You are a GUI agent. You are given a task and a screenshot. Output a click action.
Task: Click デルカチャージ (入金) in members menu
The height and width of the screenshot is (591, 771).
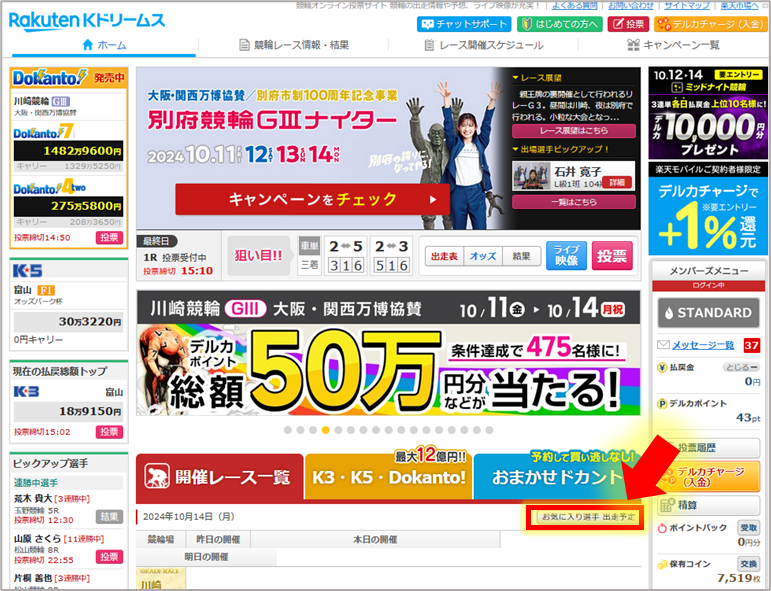coord(709,476)
